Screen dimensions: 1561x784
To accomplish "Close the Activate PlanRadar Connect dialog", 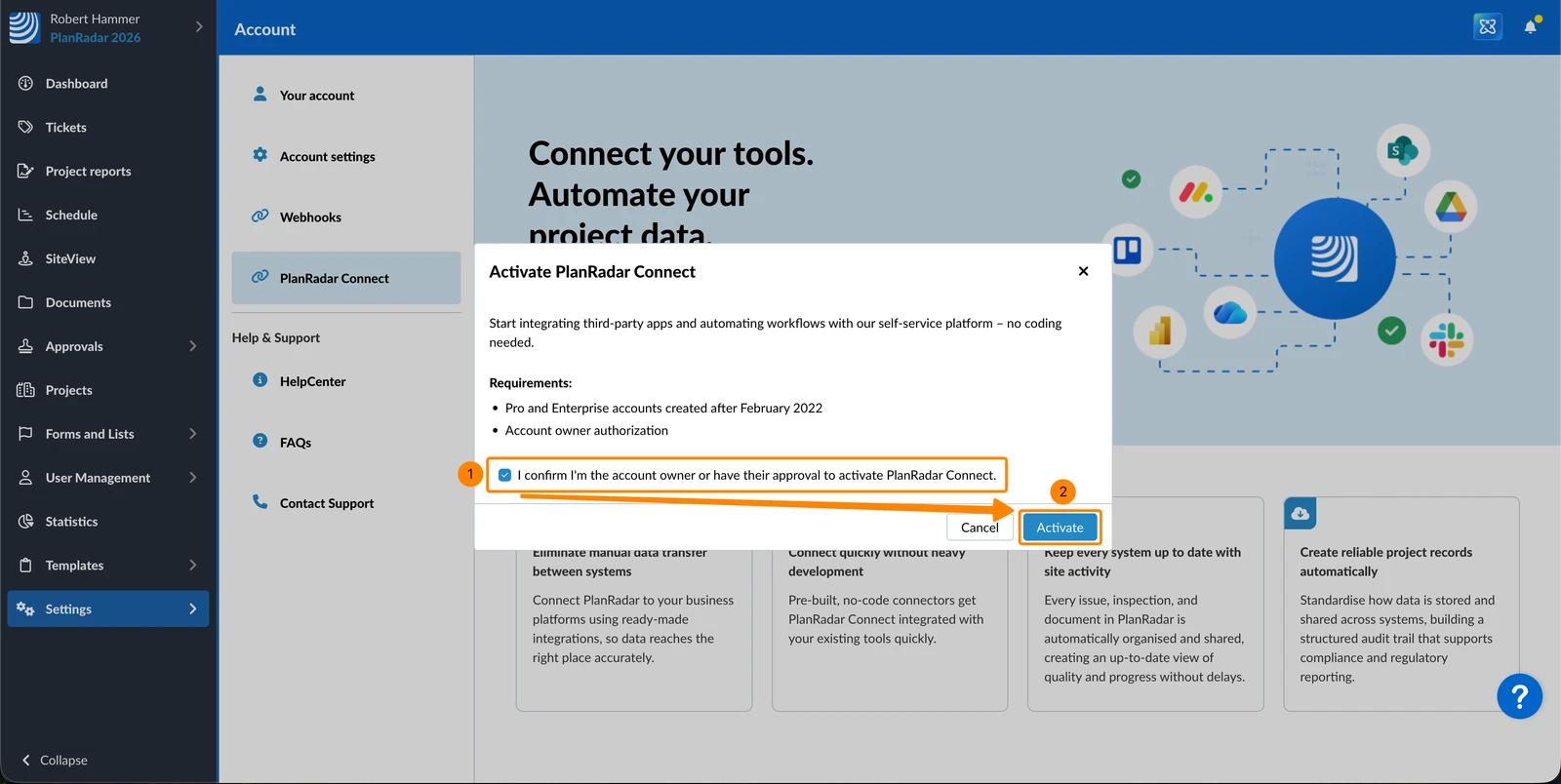I will 1083,271.
